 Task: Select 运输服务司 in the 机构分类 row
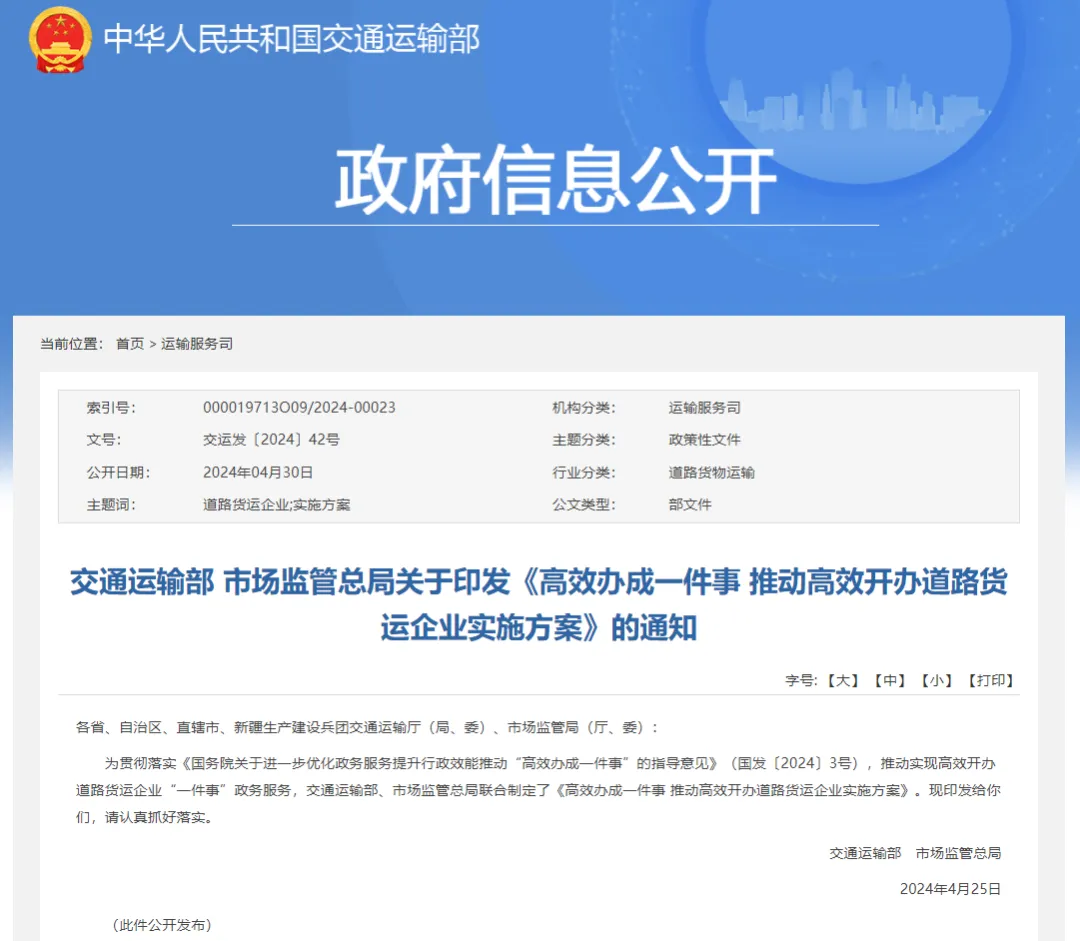click(704, 407)
